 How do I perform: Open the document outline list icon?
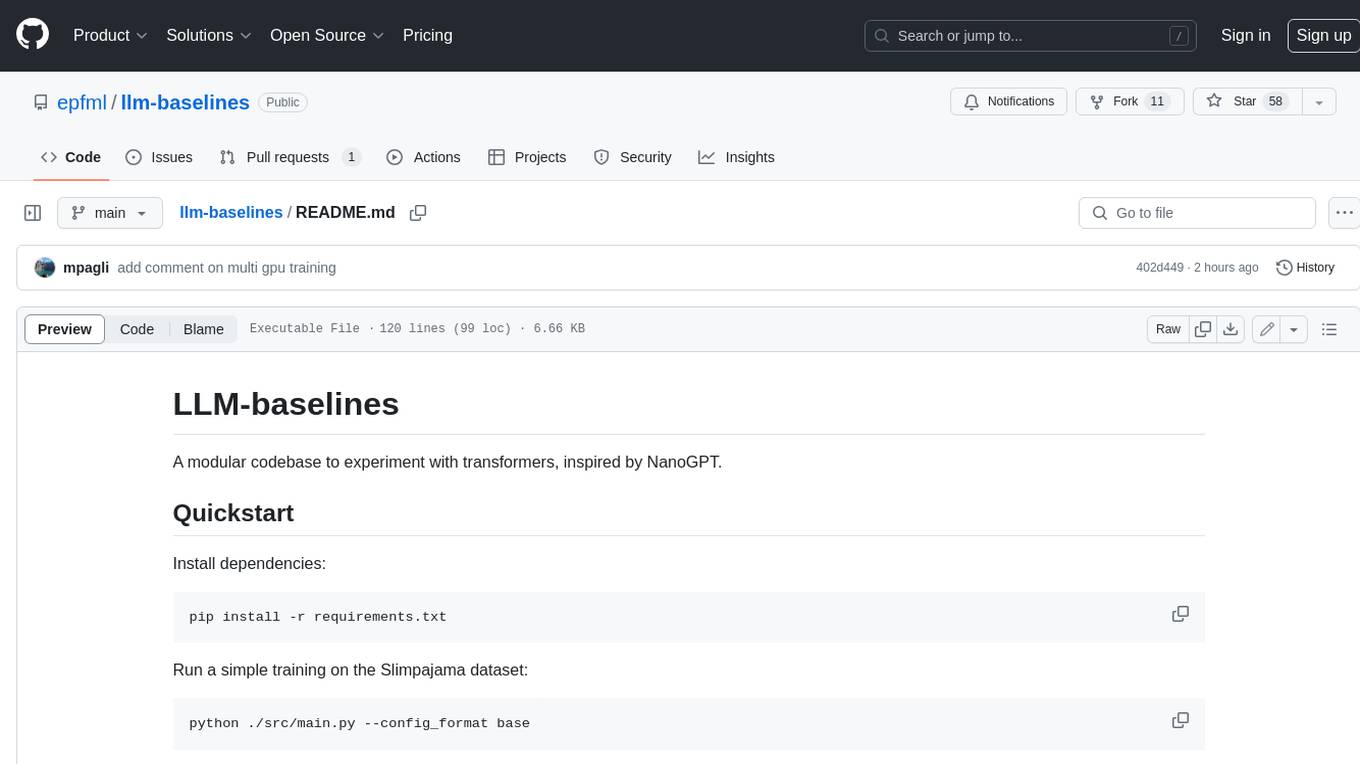click(x=1329, y=329)
